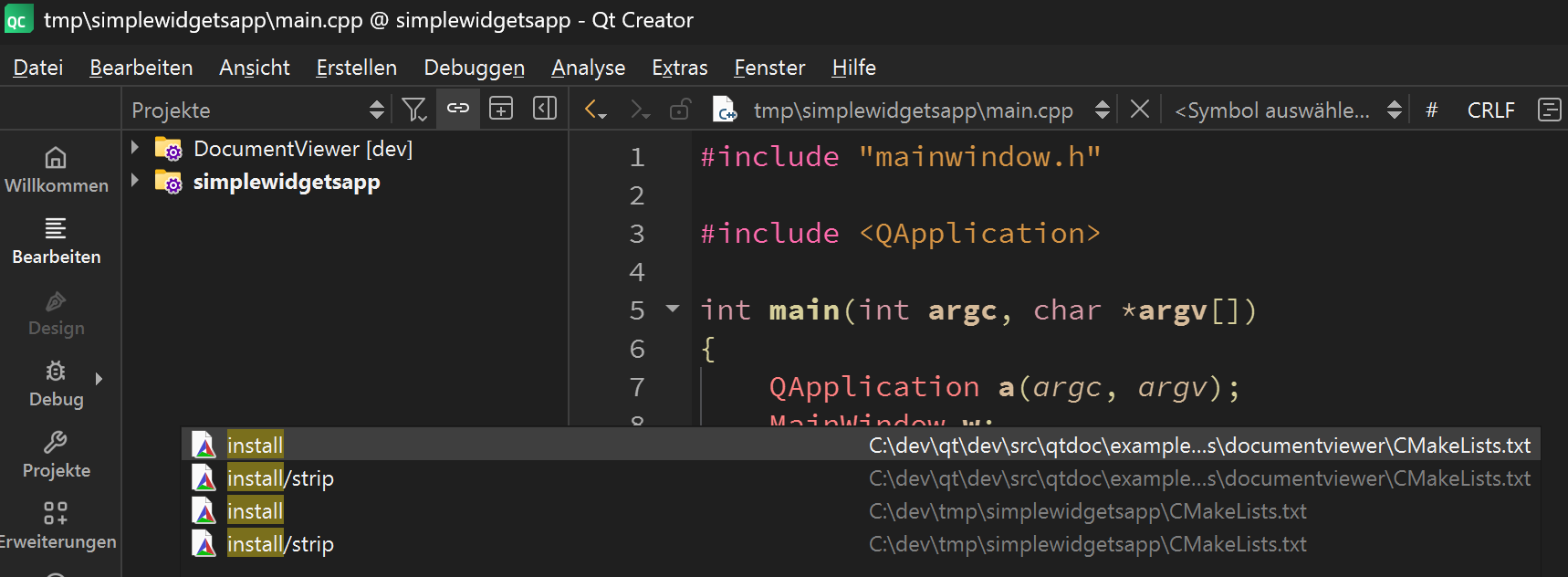Select install/strip target for documentviewer CMakeLists
The image size is (1568, 577).
point(861,477)
